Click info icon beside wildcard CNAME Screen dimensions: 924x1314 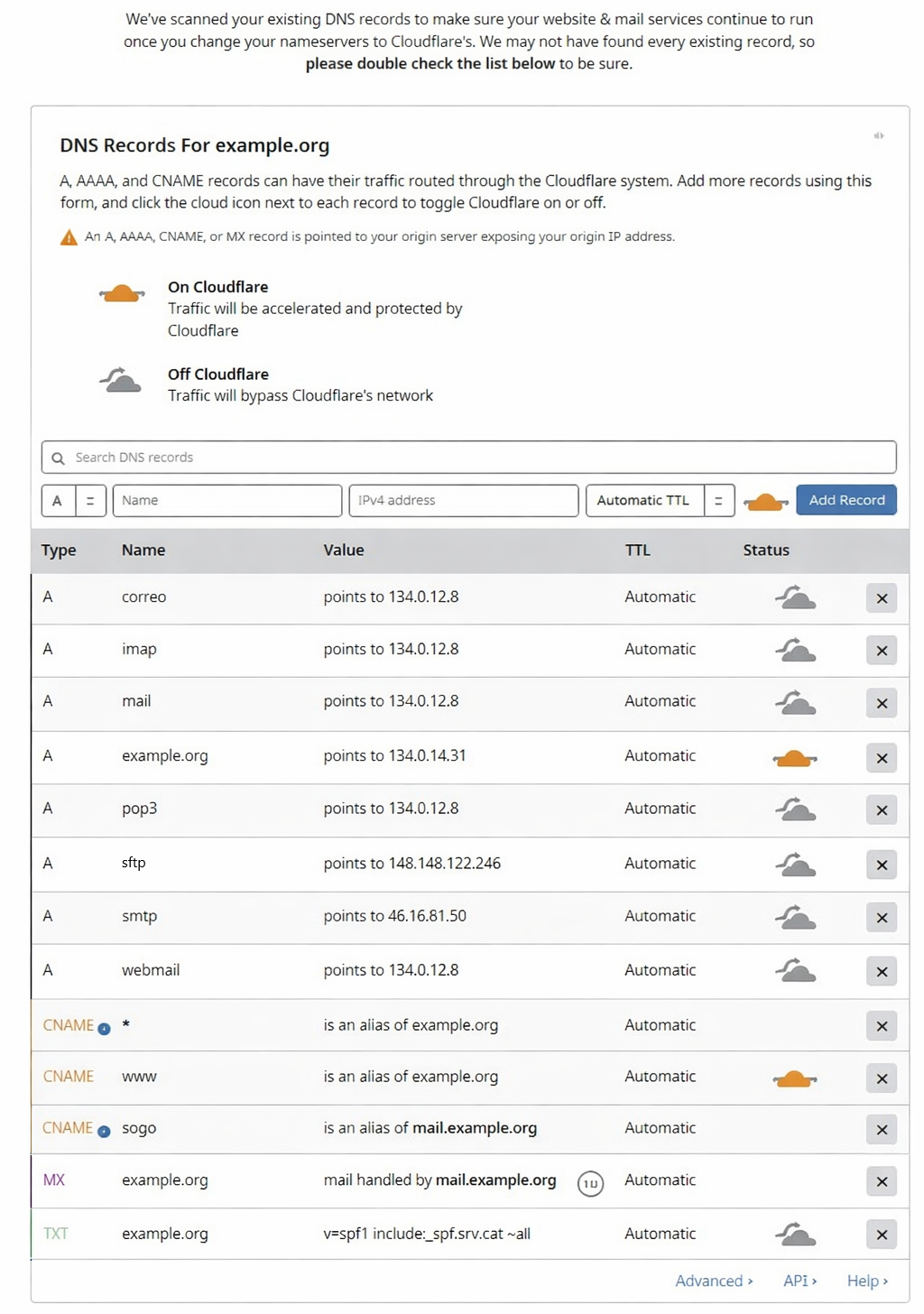104,1029
